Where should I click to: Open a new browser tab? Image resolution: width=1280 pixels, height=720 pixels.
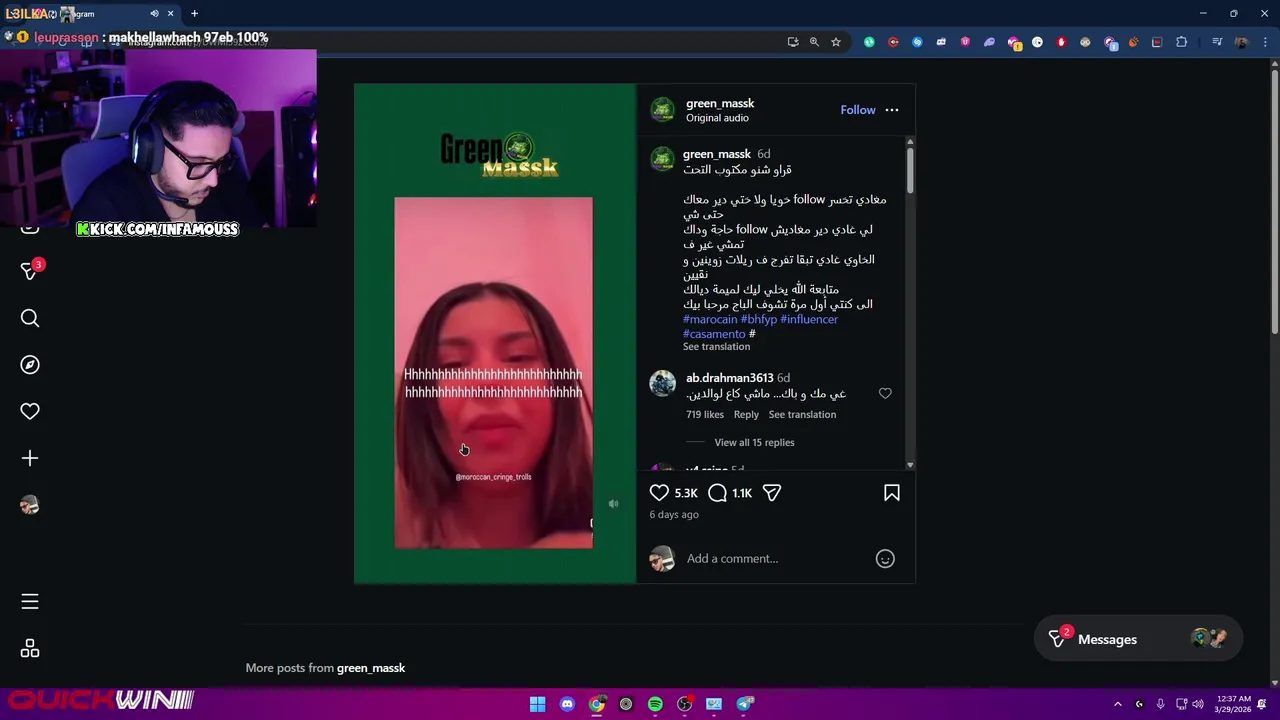click(x=195, y=14)
